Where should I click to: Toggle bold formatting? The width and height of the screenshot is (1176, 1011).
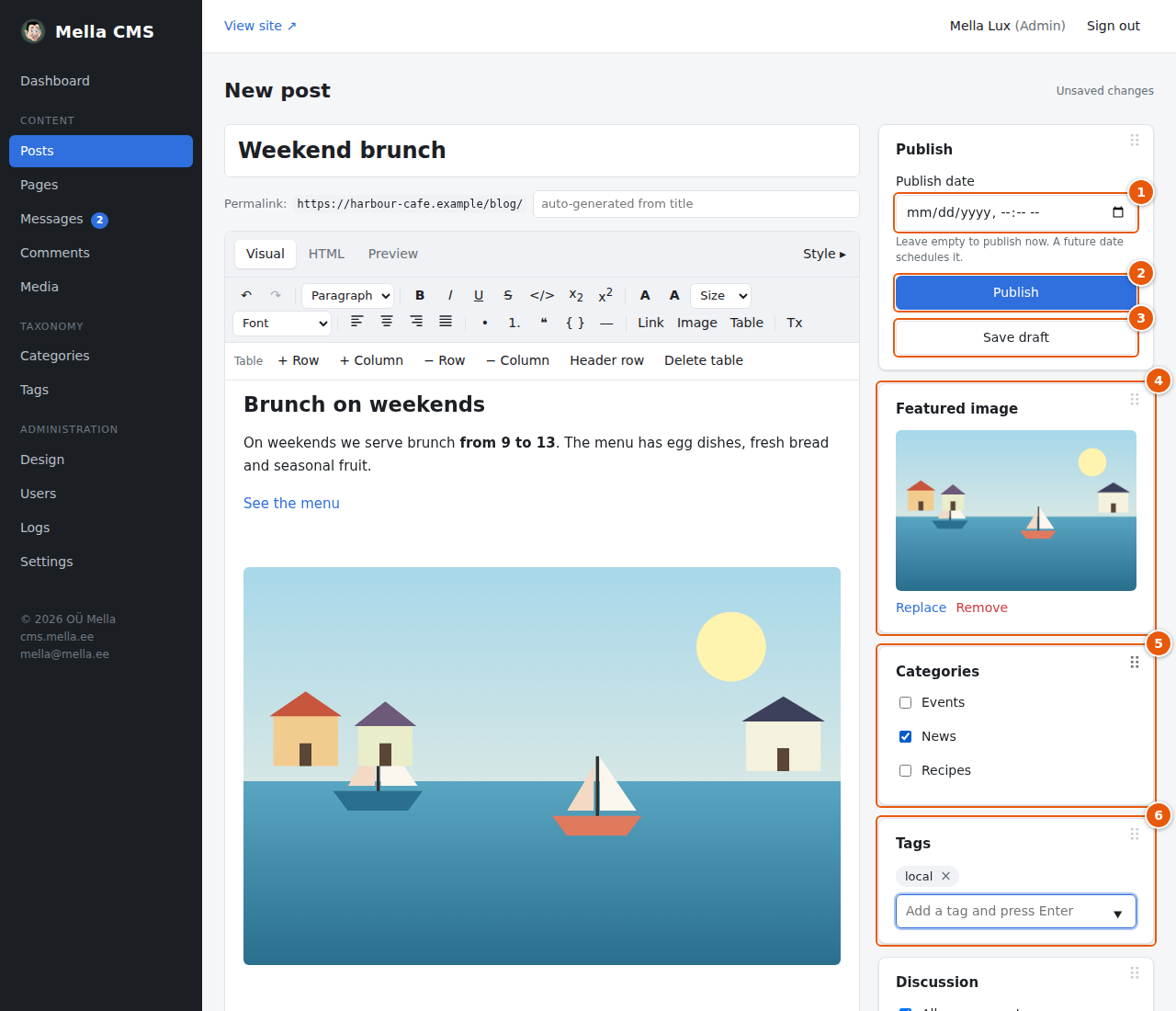coord(420,295)
